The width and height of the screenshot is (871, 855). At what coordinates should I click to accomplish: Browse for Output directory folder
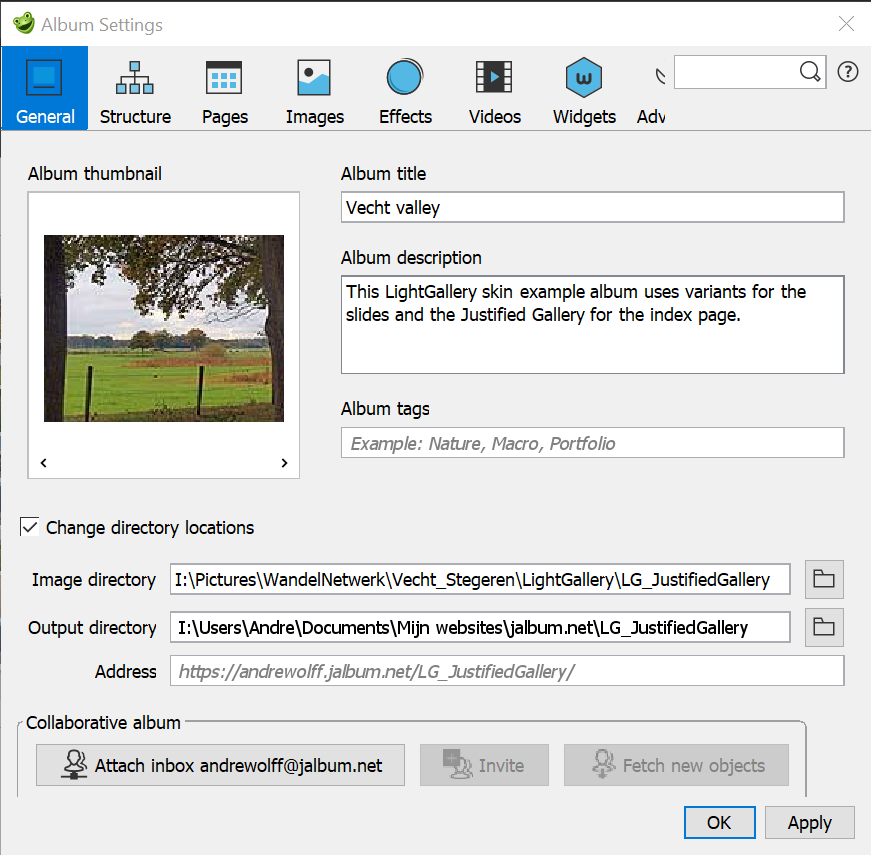tap(824, 627)
